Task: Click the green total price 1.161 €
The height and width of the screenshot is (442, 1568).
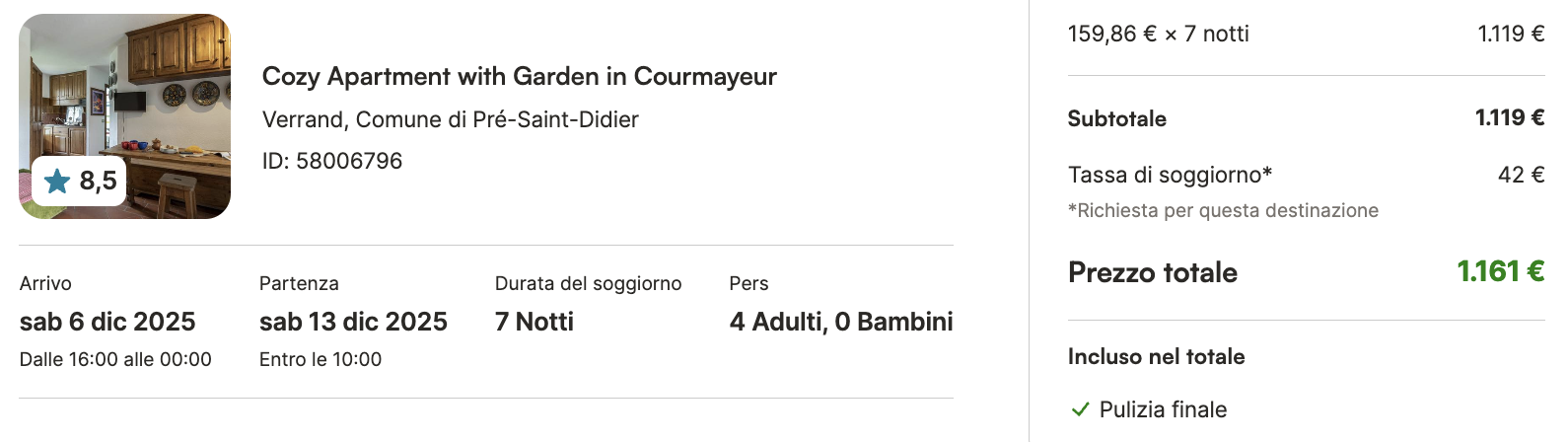Action: [x=1500, y=271]
